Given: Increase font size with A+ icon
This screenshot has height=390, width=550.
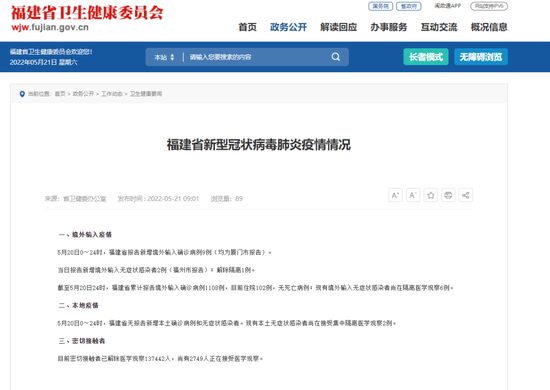Looking at the screenshot, I should pos(395,195).
